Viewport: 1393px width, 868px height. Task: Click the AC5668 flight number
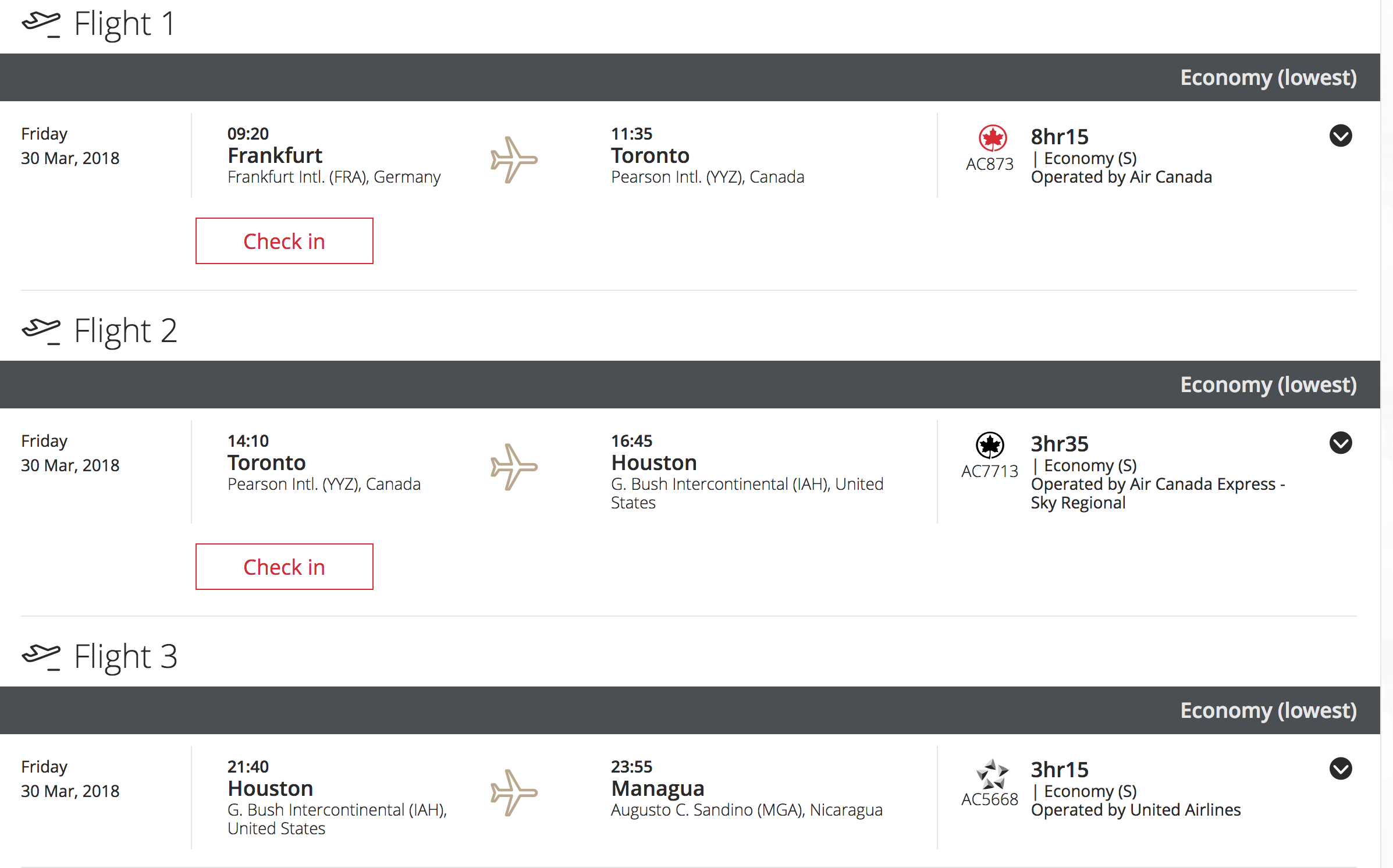tap(989, 799)
